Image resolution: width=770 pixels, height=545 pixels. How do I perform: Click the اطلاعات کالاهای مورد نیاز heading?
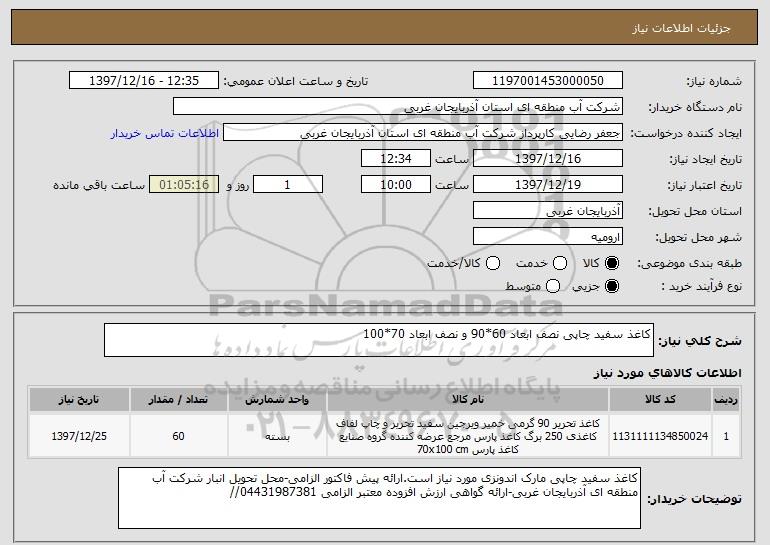tap(667, 374)
